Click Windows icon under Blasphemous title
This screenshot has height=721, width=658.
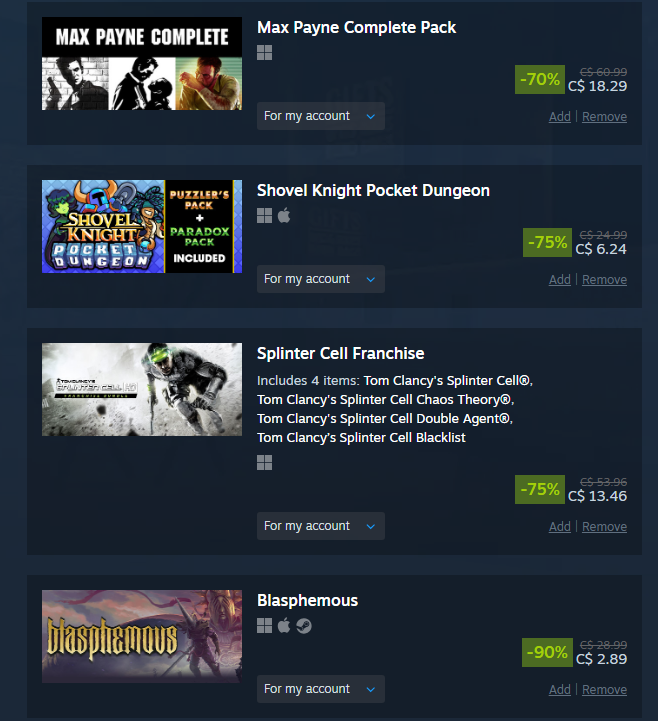264,625
